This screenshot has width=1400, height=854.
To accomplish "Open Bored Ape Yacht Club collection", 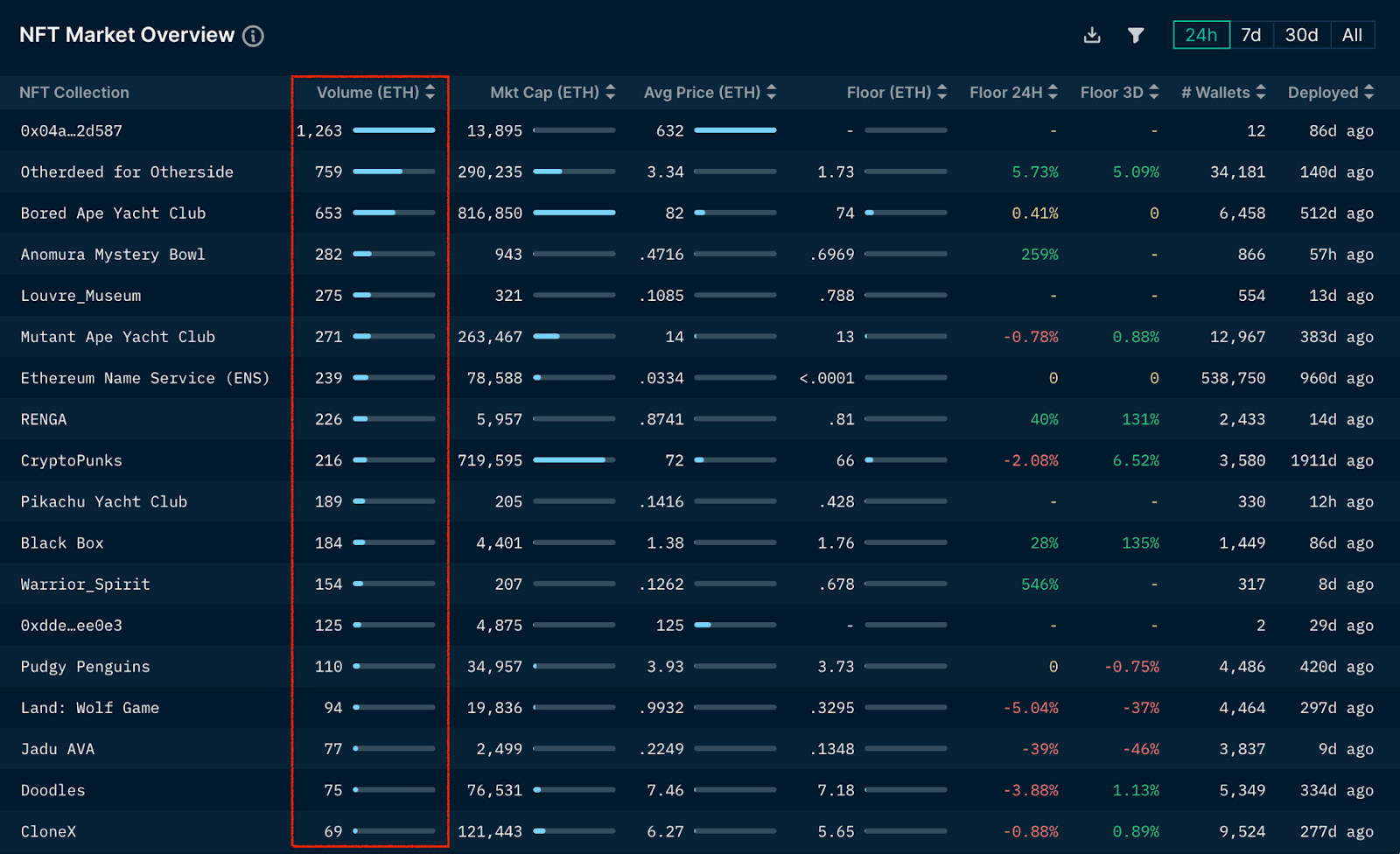I will coord(113,213).
